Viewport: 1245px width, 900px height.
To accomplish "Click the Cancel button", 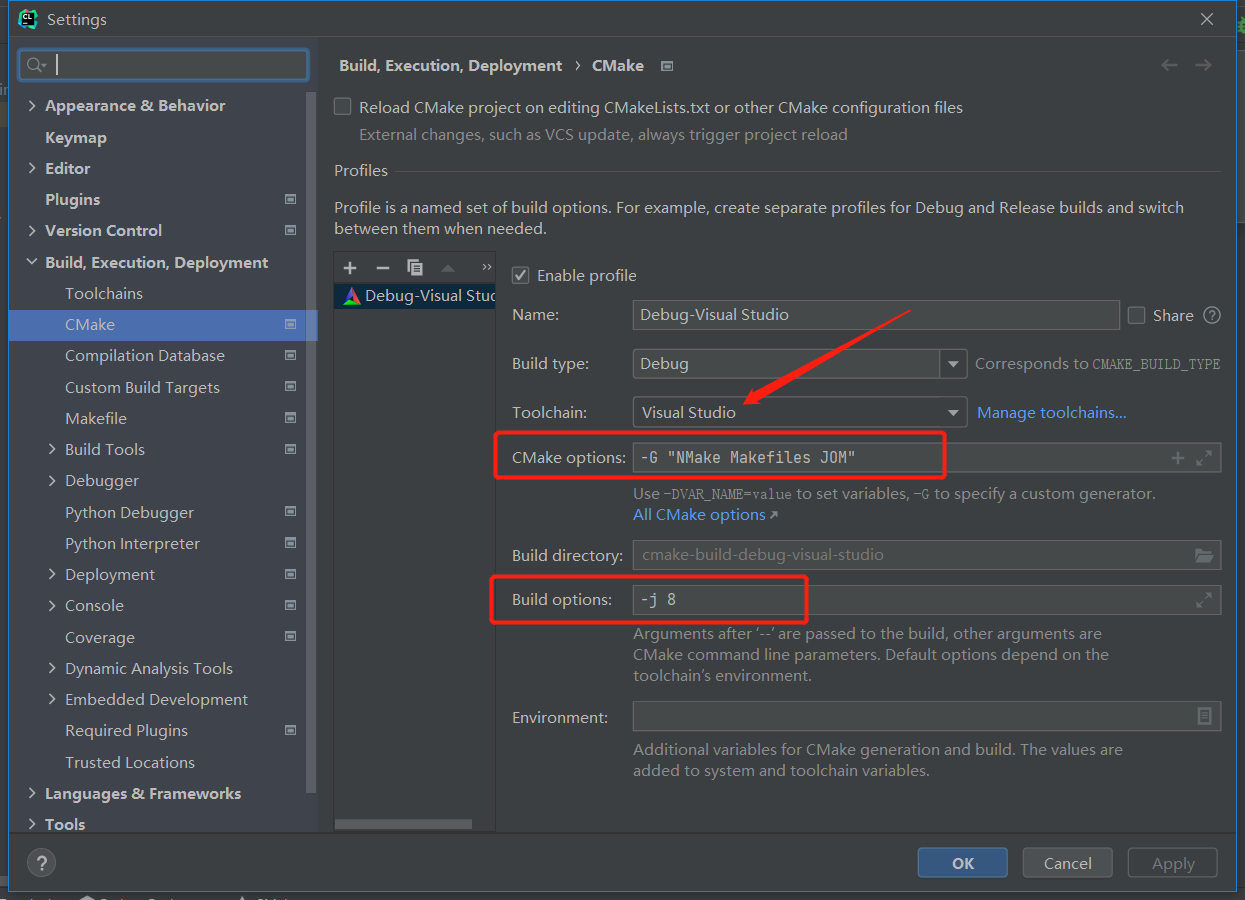I will click(x=1068, y=863).
